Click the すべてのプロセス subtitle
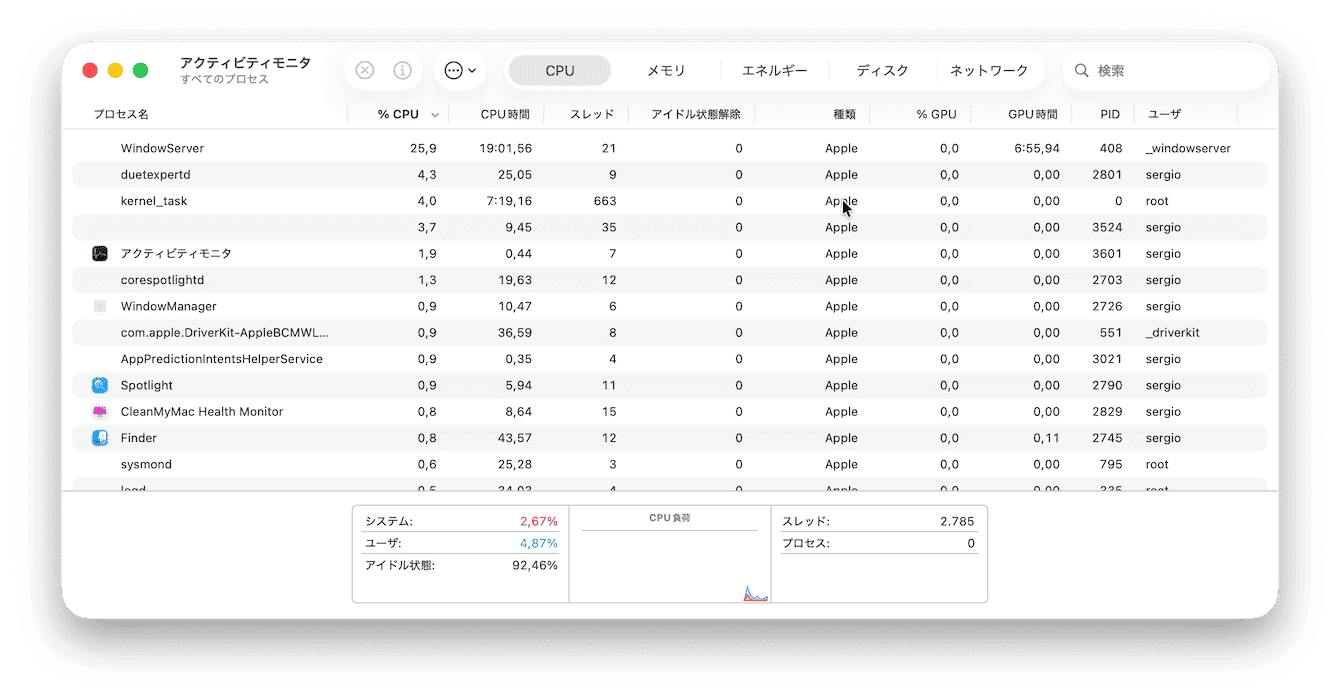Screen dimensions: 1340x700 [225, 79]
